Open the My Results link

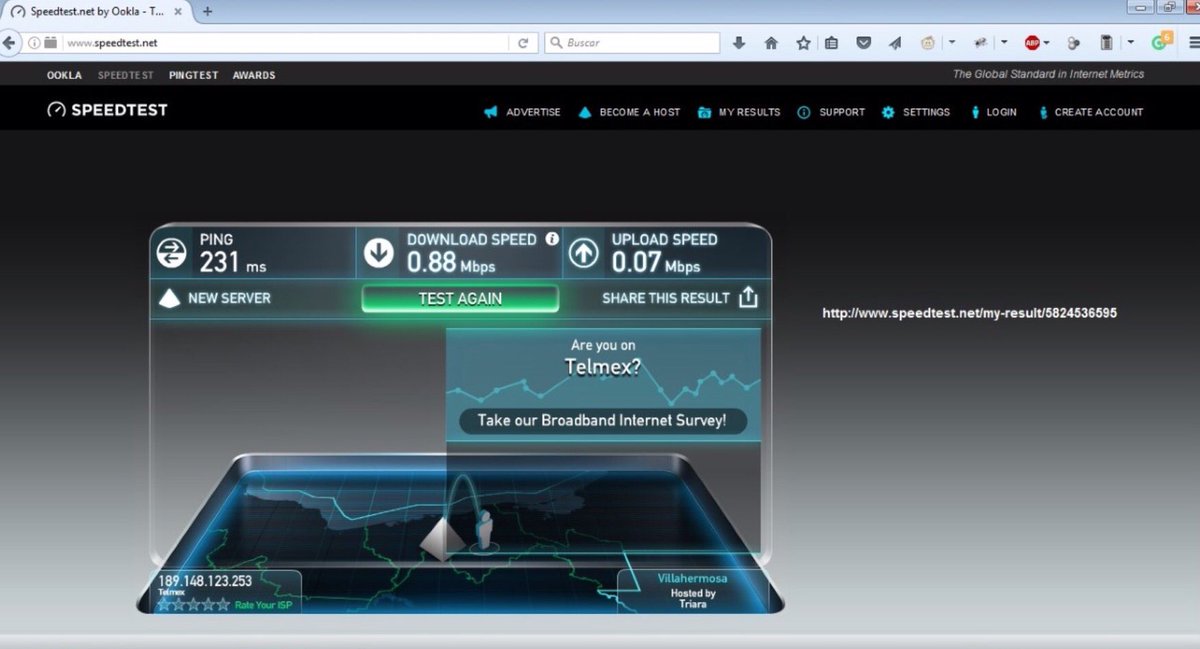(x=750, y=112)
